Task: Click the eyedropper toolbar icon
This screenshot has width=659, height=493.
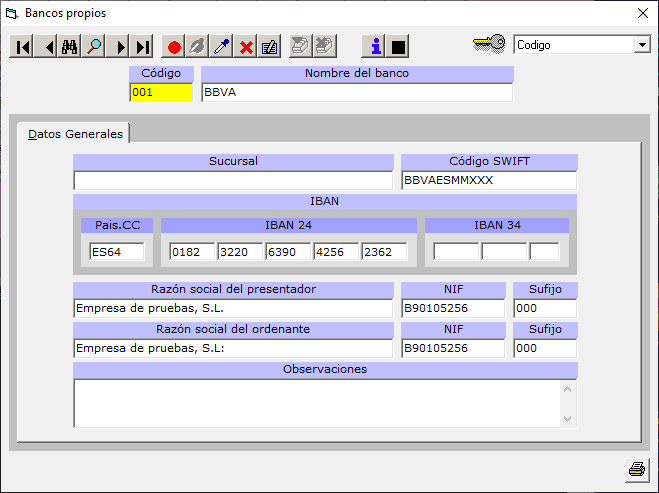Action: [222, 47]
